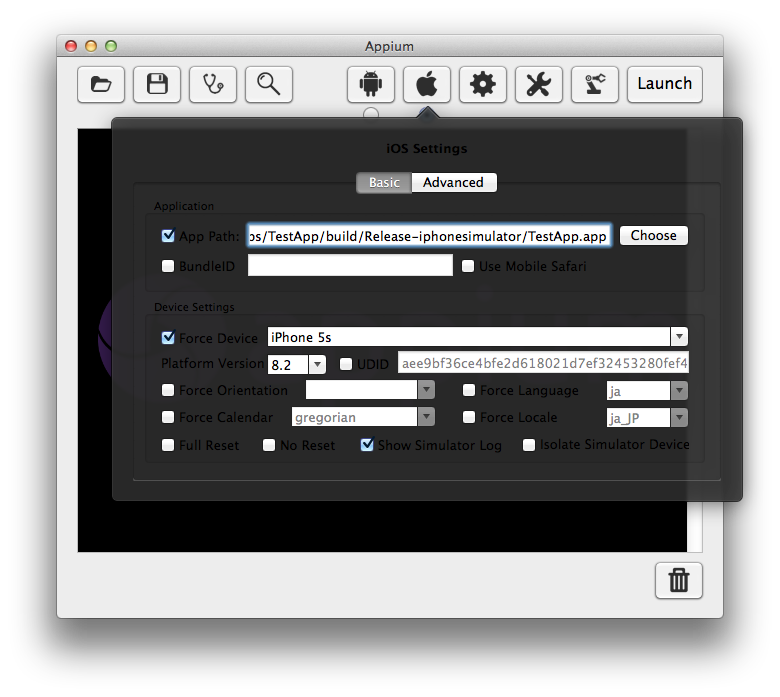Switch to the Advanced tab

[454, 183]
